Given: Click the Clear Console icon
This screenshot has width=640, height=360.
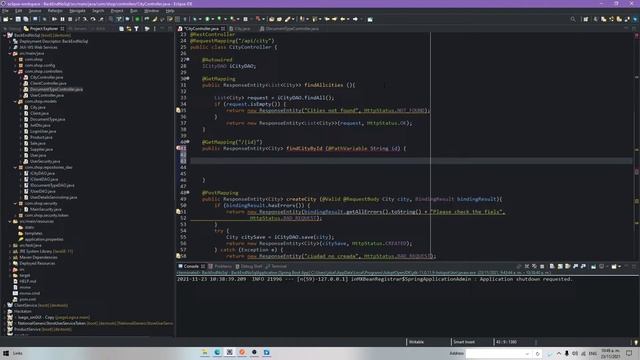Looking at the screenshot, I should tap(552, 266).
